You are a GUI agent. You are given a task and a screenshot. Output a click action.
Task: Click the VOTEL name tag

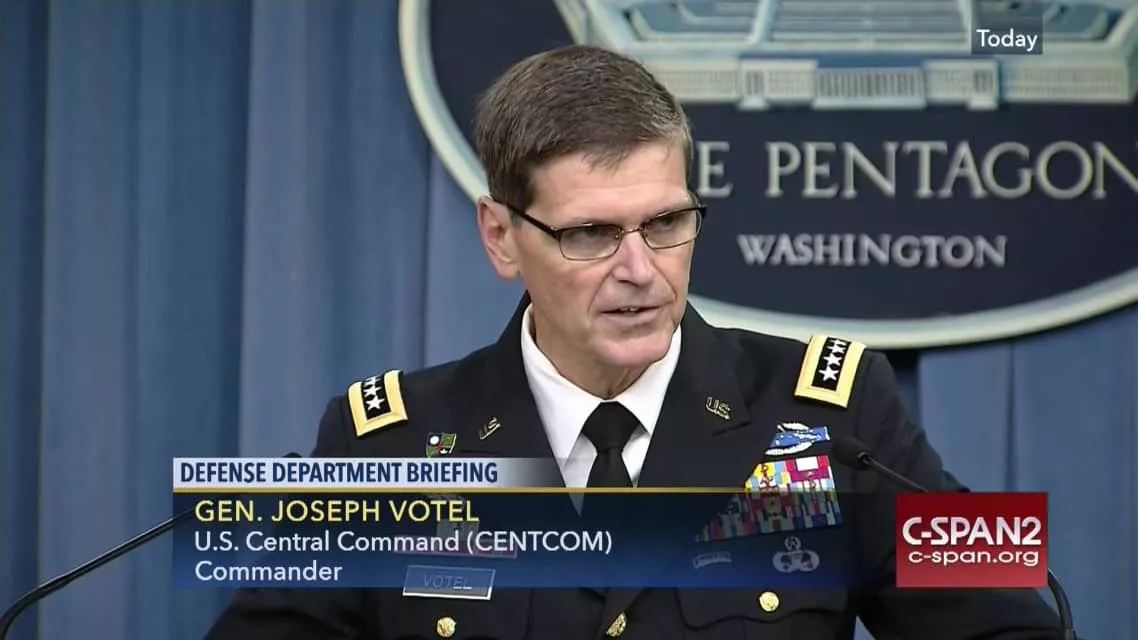(x=449, y=582)
